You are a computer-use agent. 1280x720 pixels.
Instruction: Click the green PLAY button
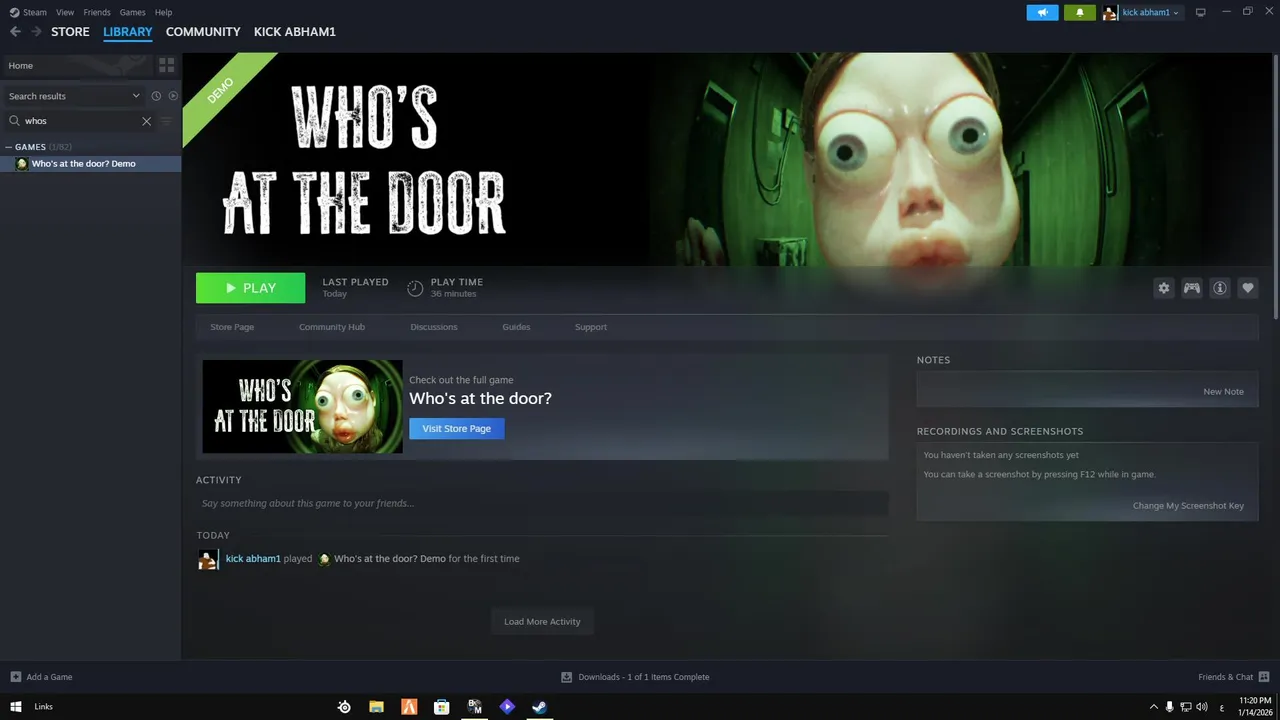tap(250, 288)
